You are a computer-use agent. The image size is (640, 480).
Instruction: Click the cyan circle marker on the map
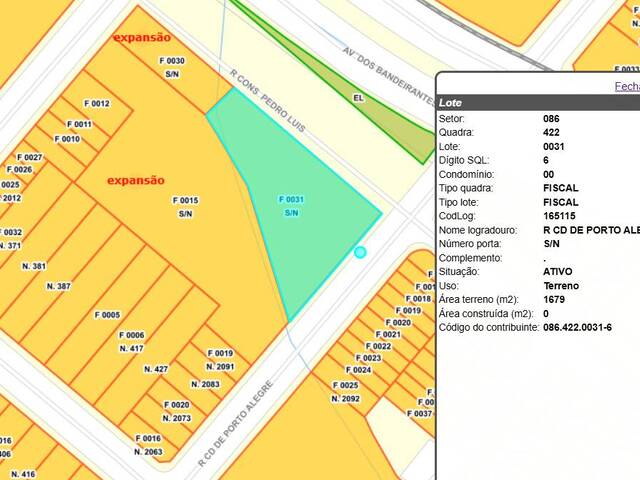(360, 253)
